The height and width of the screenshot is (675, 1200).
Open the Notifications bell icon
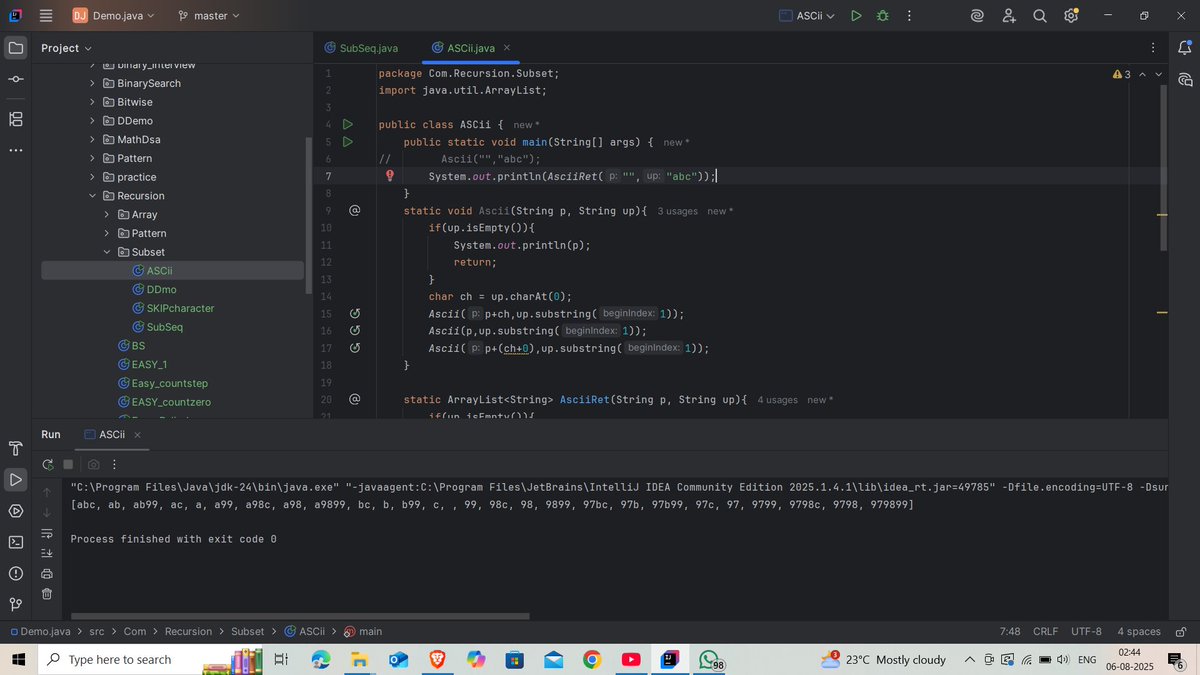(1185, 48)
